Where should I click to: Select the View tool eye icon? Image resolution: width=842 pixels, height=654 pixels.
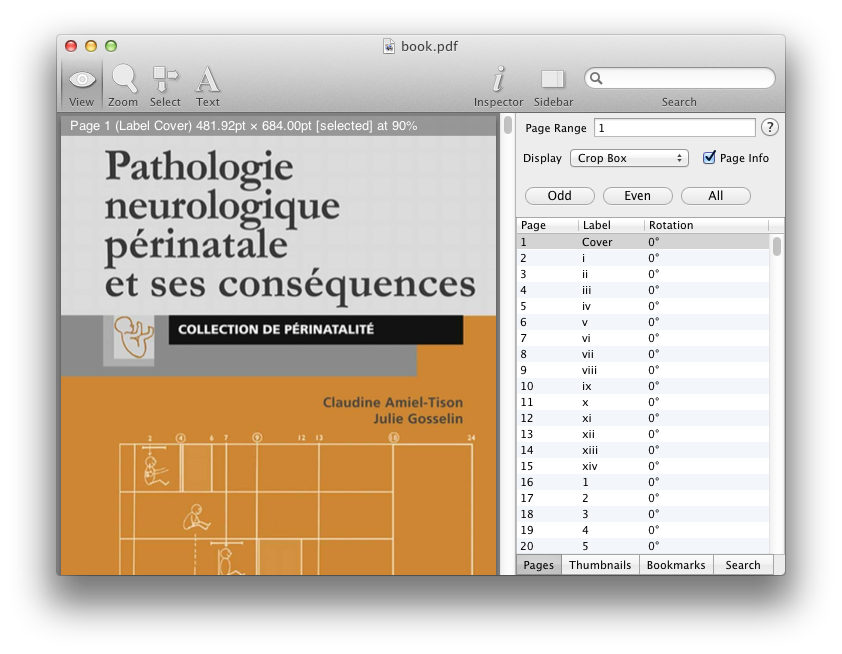tap(82, 80)
